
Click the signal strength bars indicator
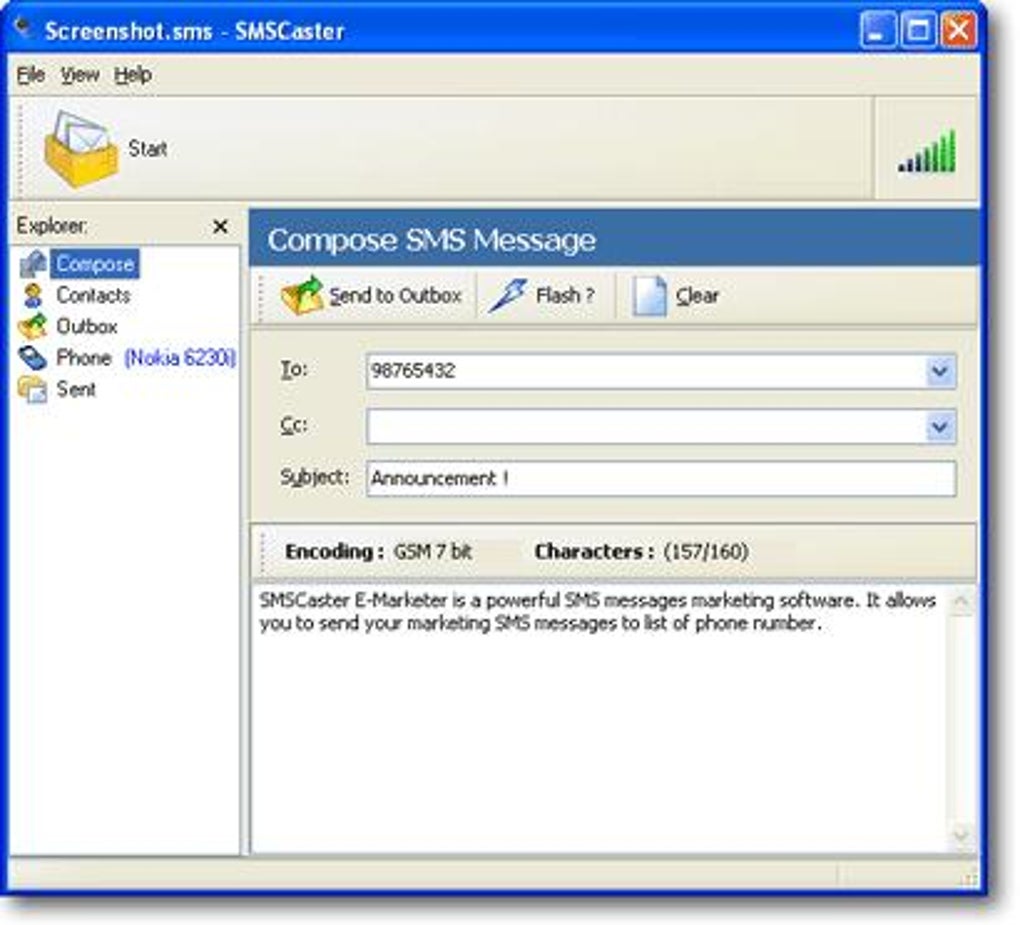point(927,152)
